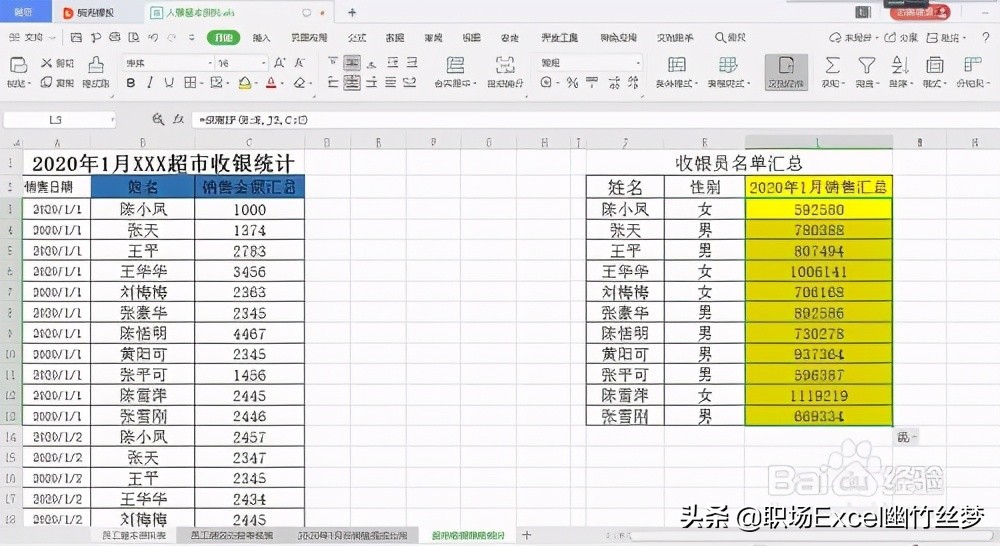Click the increase indent icon
1000x546 pixels.
(x=412, y=62)
